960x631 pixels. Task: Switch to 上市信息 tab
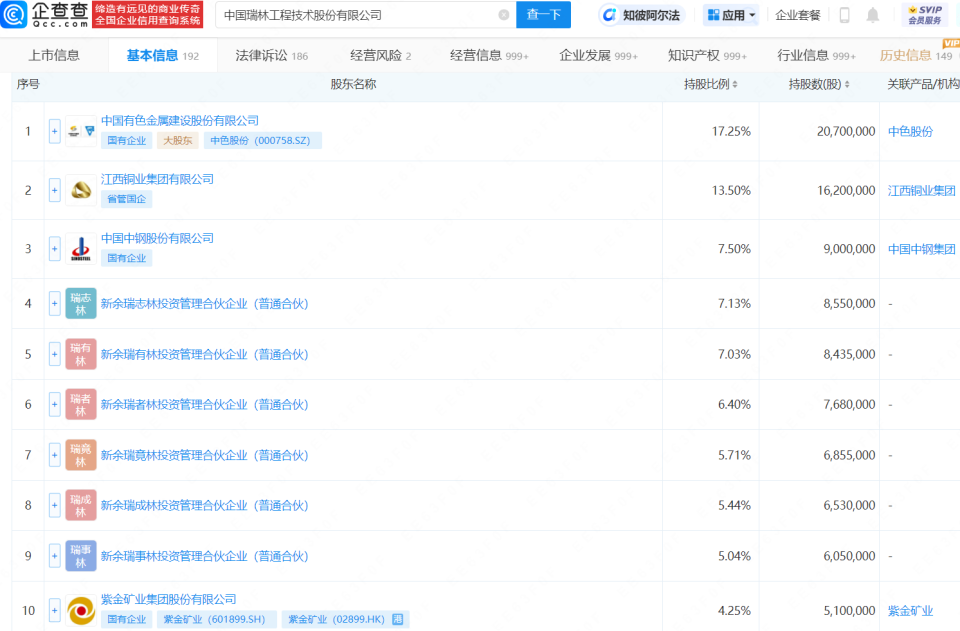54,56
